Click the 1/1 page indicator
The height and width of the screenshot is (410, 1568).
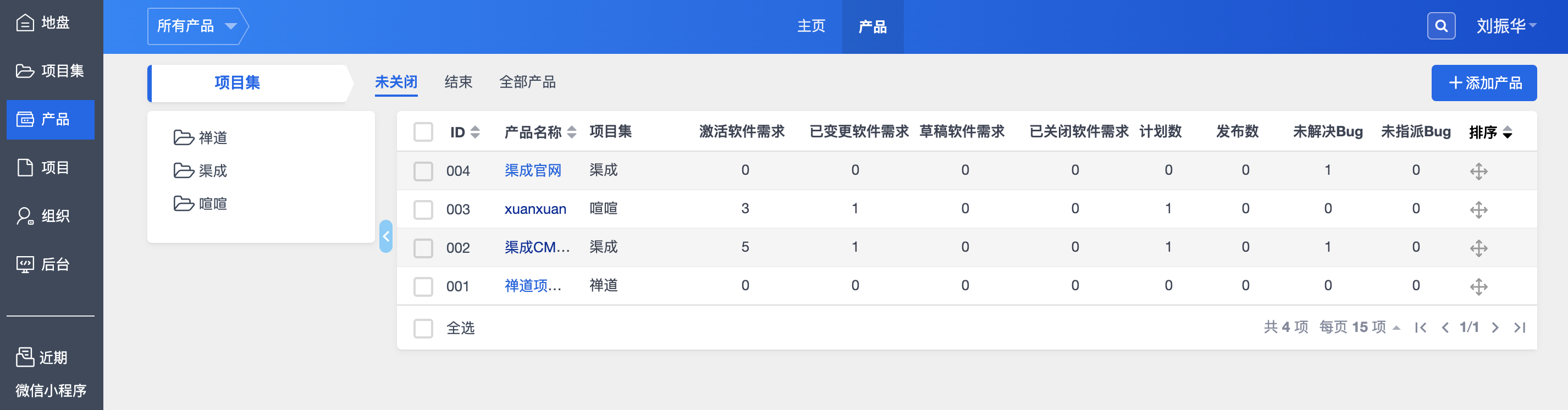[1469, 327]
